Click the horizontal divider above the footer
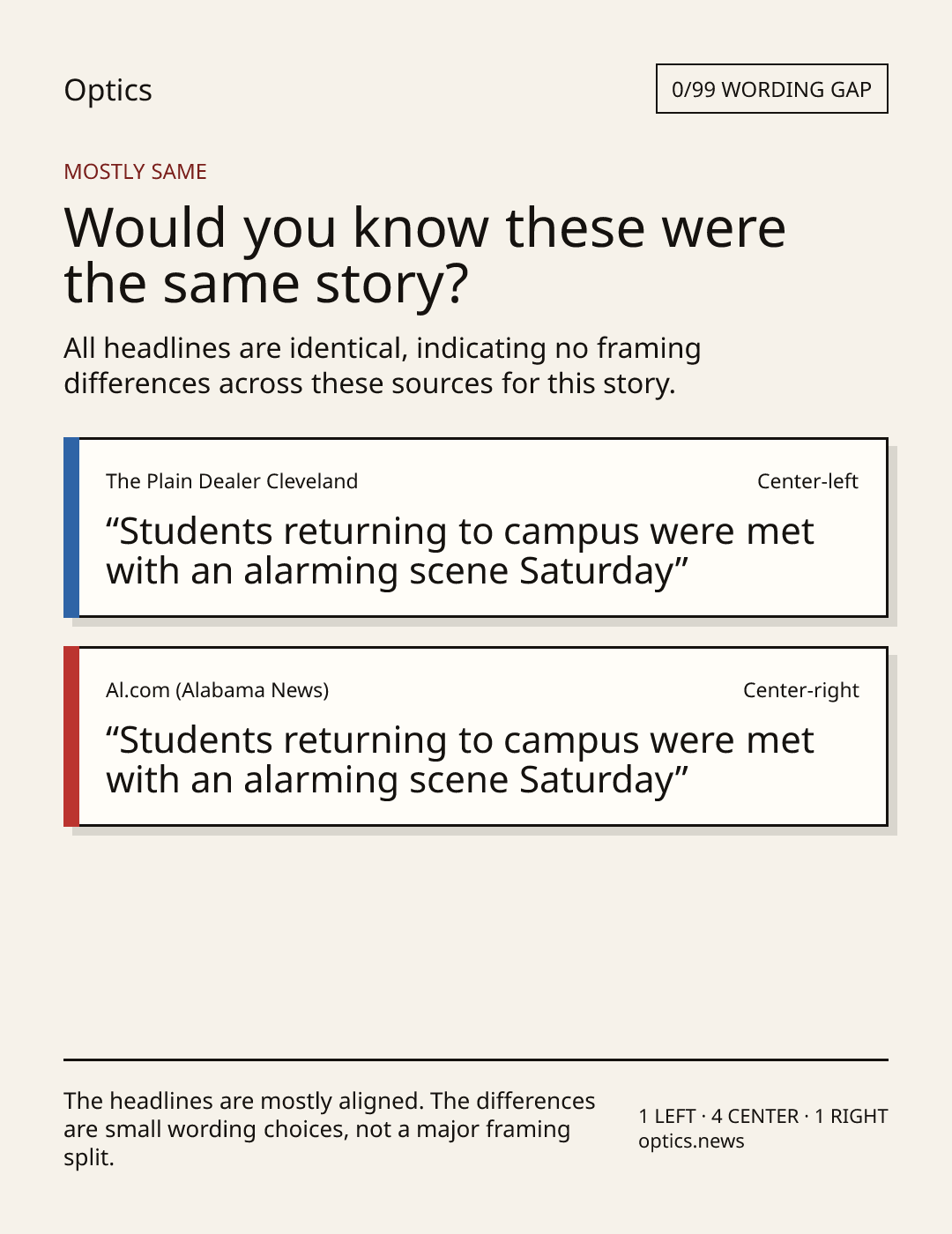The image size is (952, 1234). point(476,1059)
